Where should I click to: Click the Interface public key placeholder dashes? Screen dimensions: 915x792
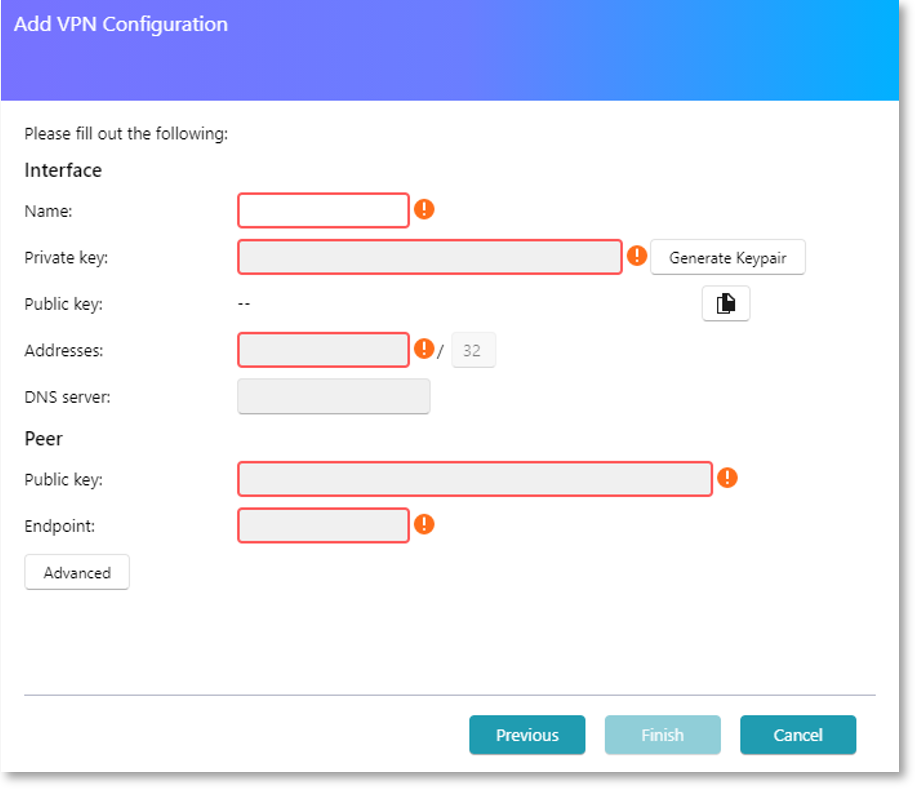244,304
